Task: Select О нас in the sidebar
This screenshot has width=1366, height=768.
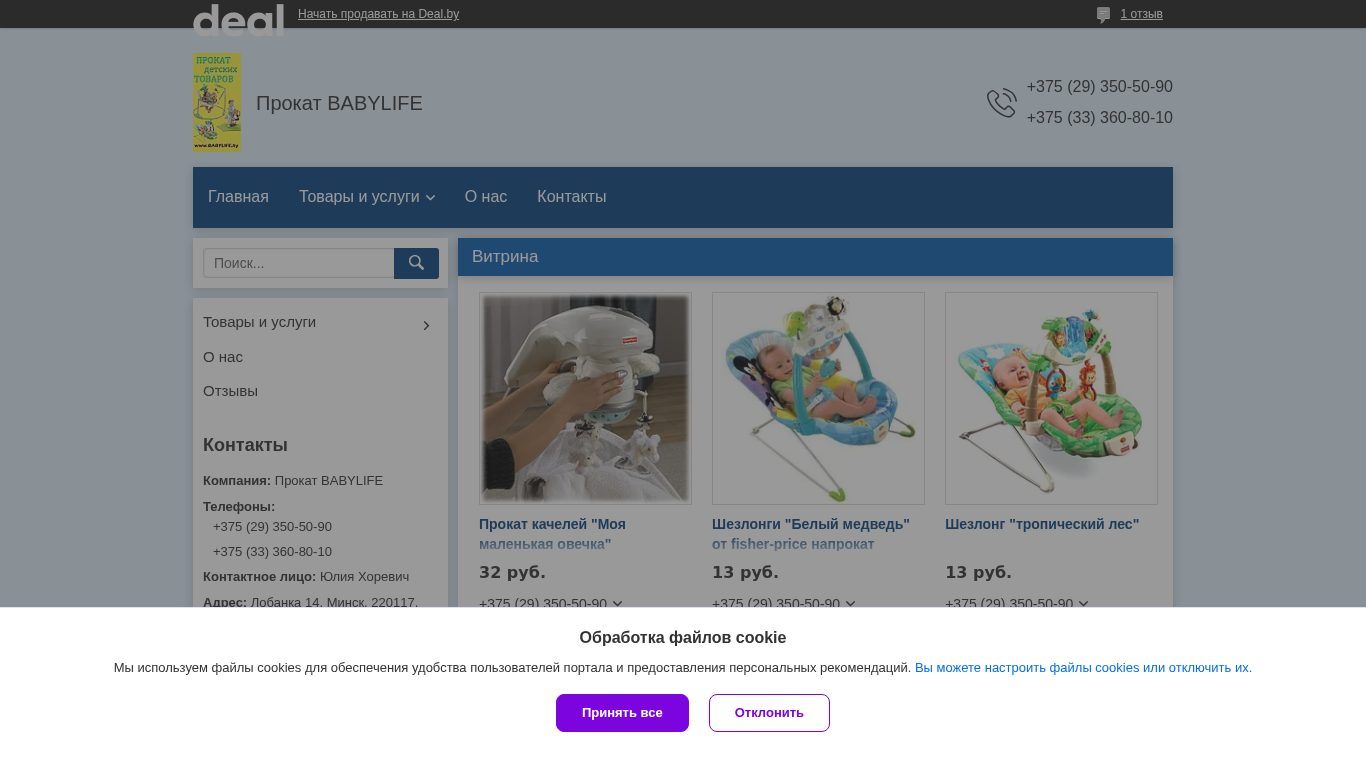Action: 223,357
